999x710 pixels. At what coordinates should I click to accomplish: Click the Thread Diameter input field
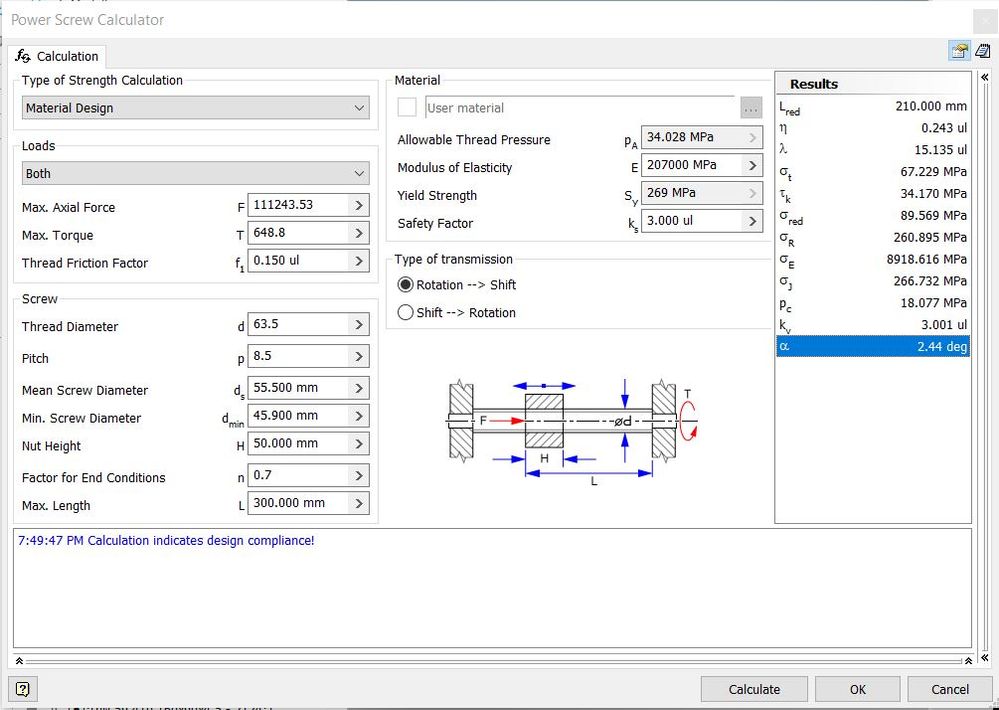point(298,324)
